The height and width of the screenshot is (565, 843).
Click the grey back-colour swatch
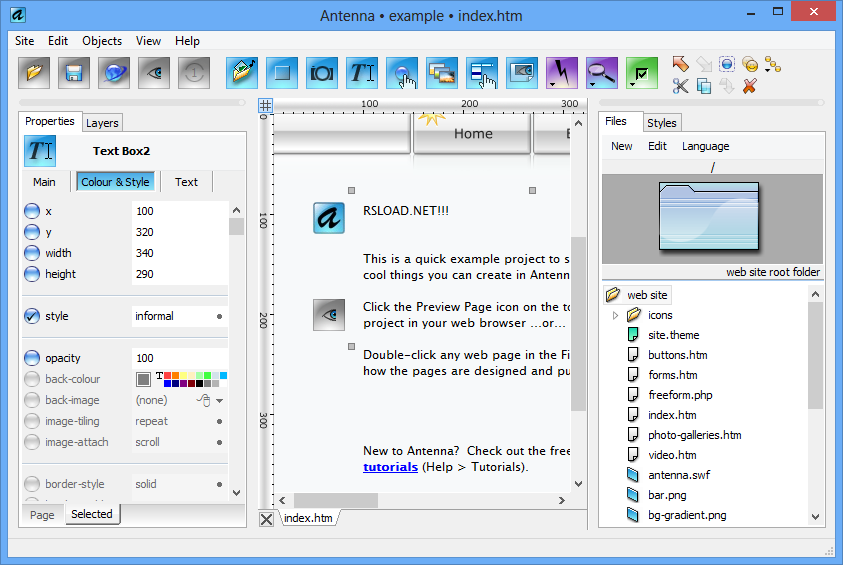(143, 380)
